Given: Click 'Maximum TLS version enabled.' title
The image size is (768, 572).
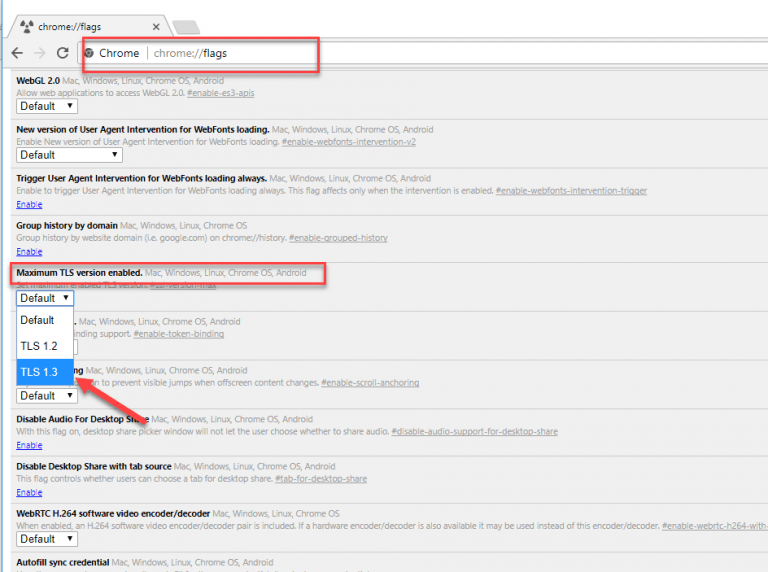Looking at the screenshot, I should (x=79, y=273).
